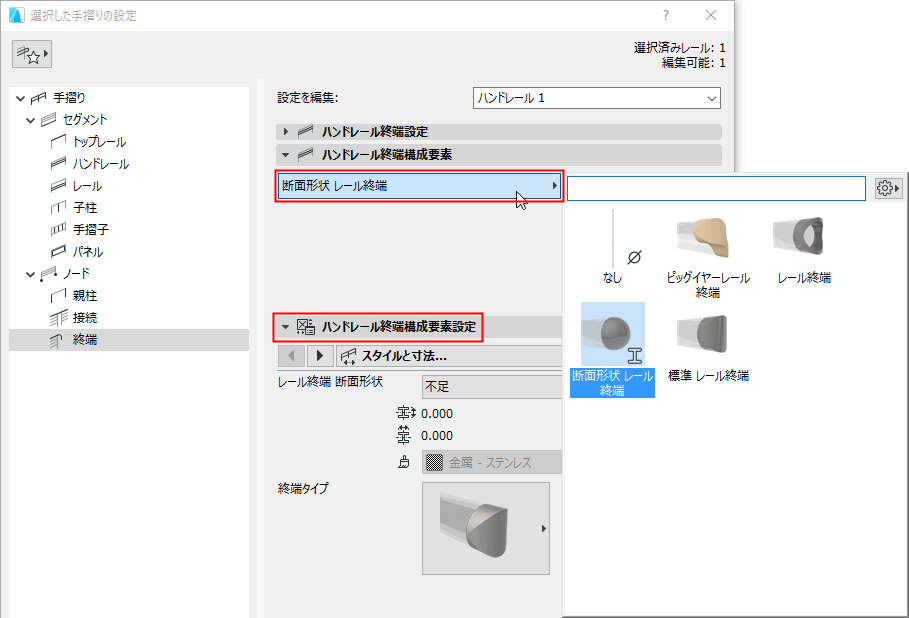Click the first 0.000 offset value
Viewport: 909px width, 618px height.
(x=437, y=413)
